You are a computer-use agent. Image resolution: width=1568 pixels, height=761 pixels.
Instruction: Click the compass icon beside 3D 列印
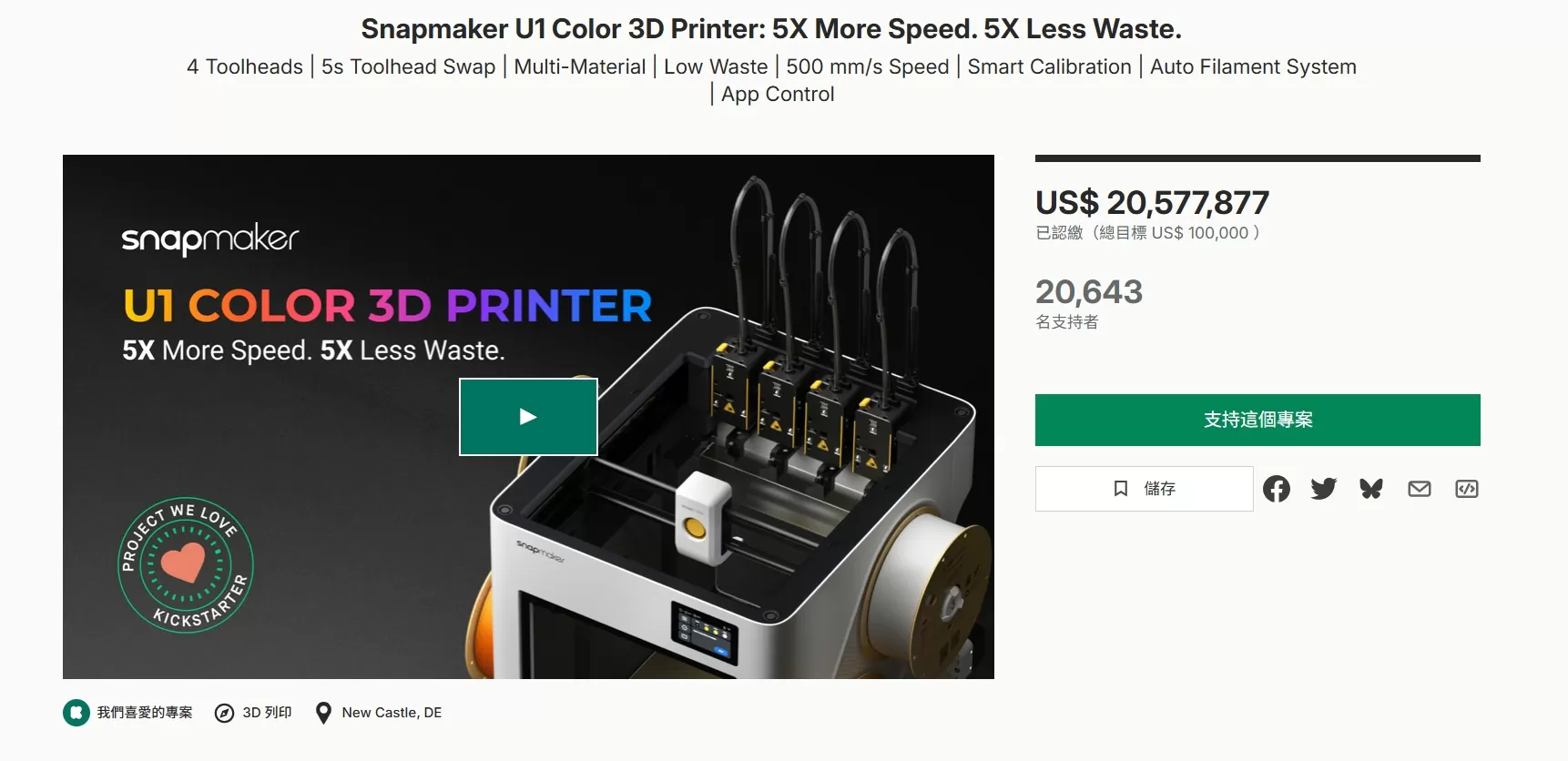point(224,713)
